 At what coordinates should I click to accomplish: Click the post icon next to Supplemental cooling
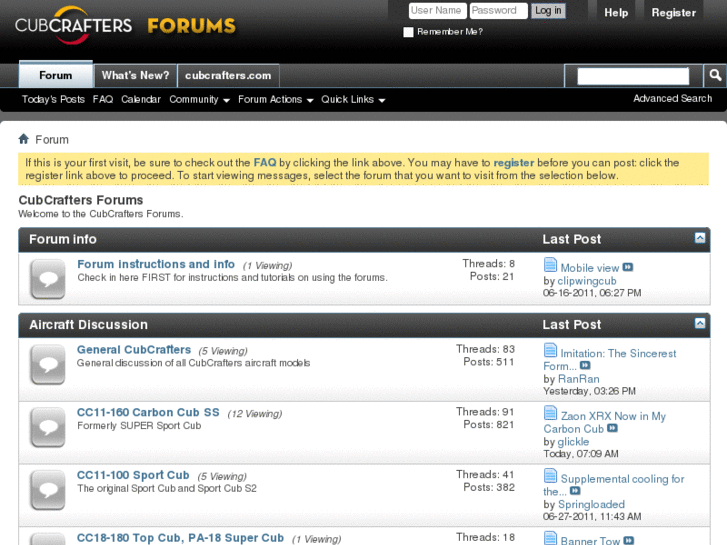(550, 475)
